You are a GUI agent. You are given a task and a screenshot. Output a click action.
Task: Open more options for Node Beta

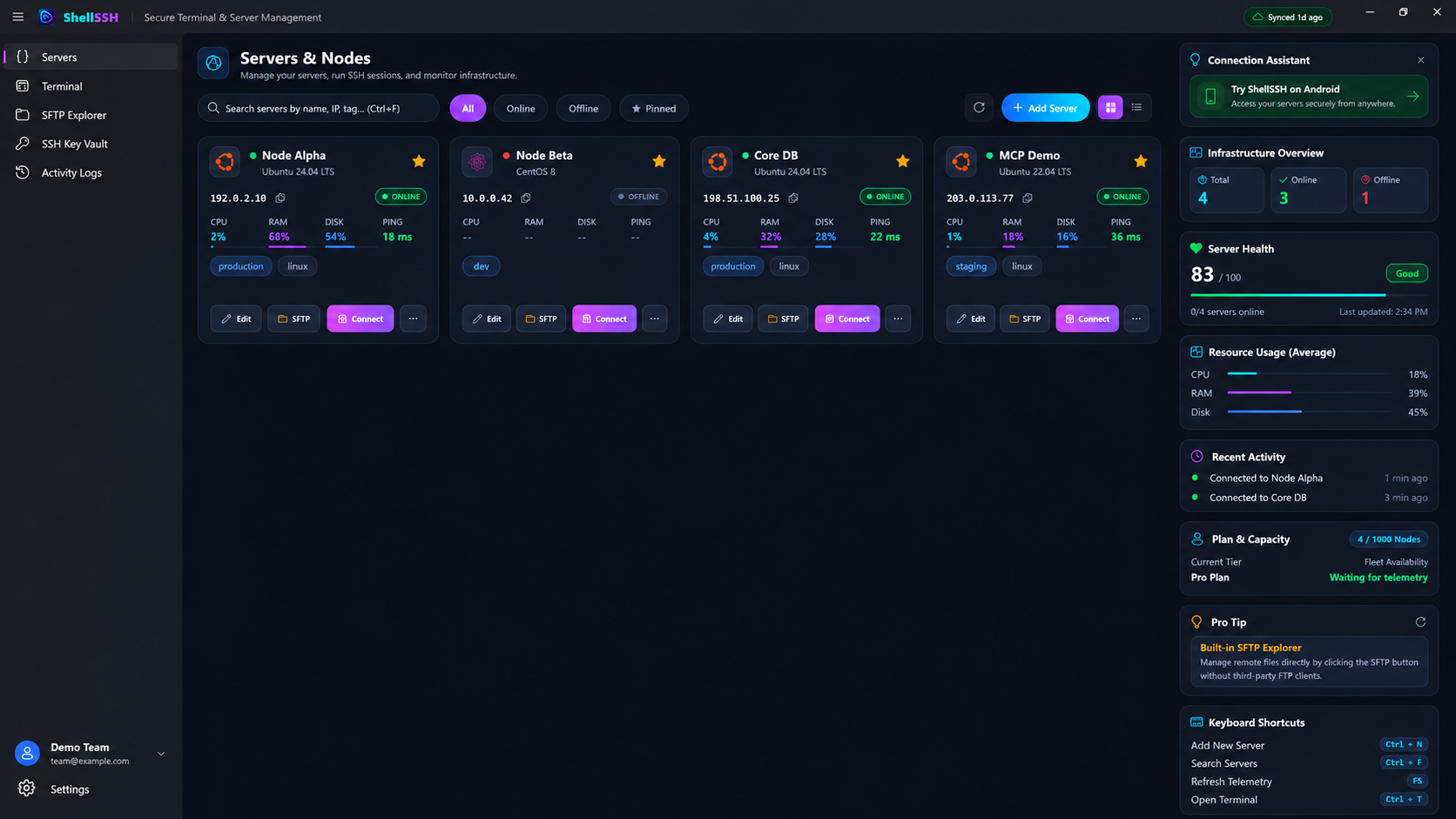tap(655, 319)
